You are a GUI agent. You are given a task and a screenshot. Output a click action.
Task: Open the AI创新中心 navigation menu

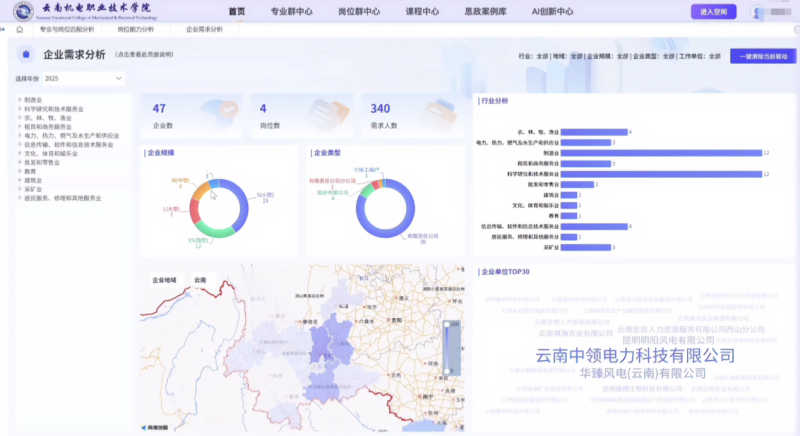(x=552, y=12)
